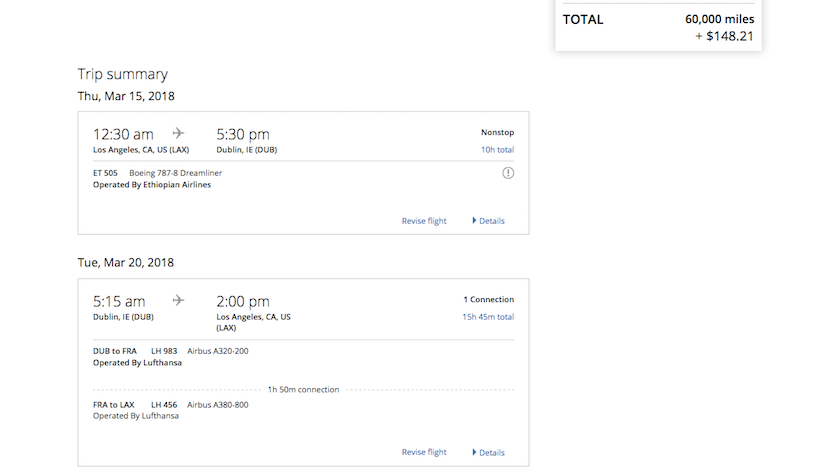Image resolution: width=830 pixels, height=468 pixels.
Task: Click the 15h 45m total duration link
Action: [488, 317]
